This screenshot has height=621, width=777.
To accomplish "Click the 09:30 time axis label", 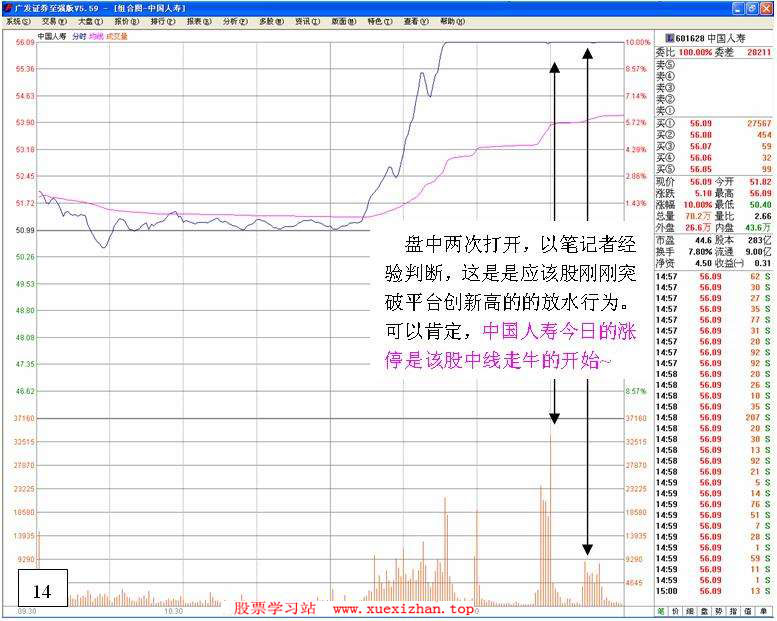I will click(27, 611).
